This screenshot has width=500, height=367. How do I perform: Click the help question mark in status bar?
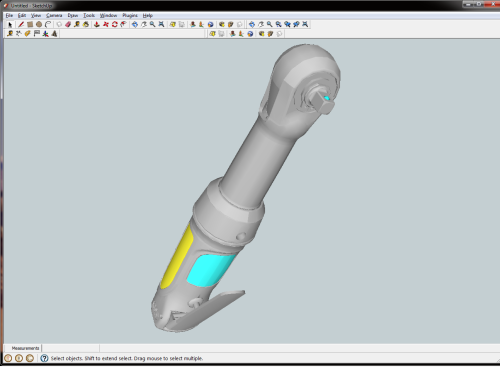(44, 358)
